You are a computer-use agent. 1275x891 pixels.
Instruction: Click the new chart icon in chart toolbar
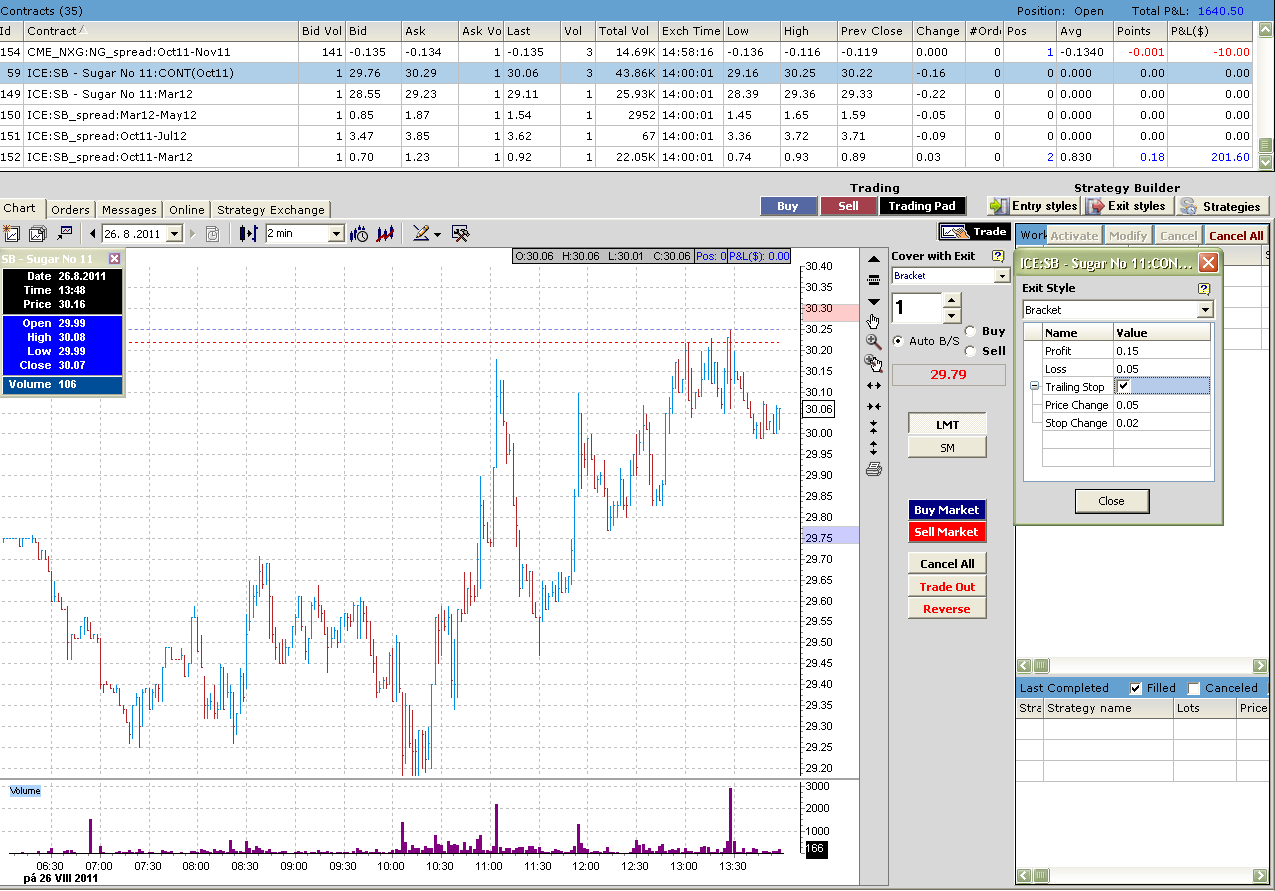12,233
